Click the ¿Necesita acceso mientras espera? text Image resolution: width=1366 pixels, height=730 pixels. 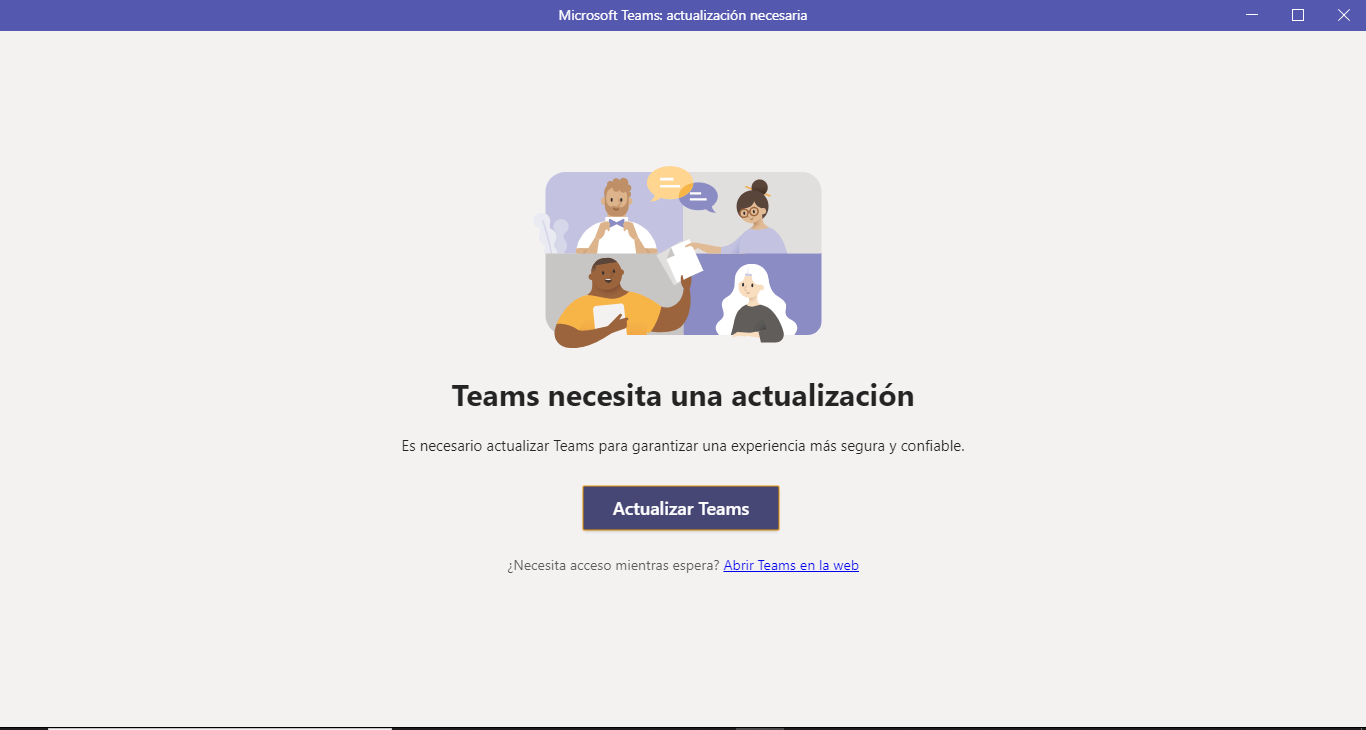point(613,565)
